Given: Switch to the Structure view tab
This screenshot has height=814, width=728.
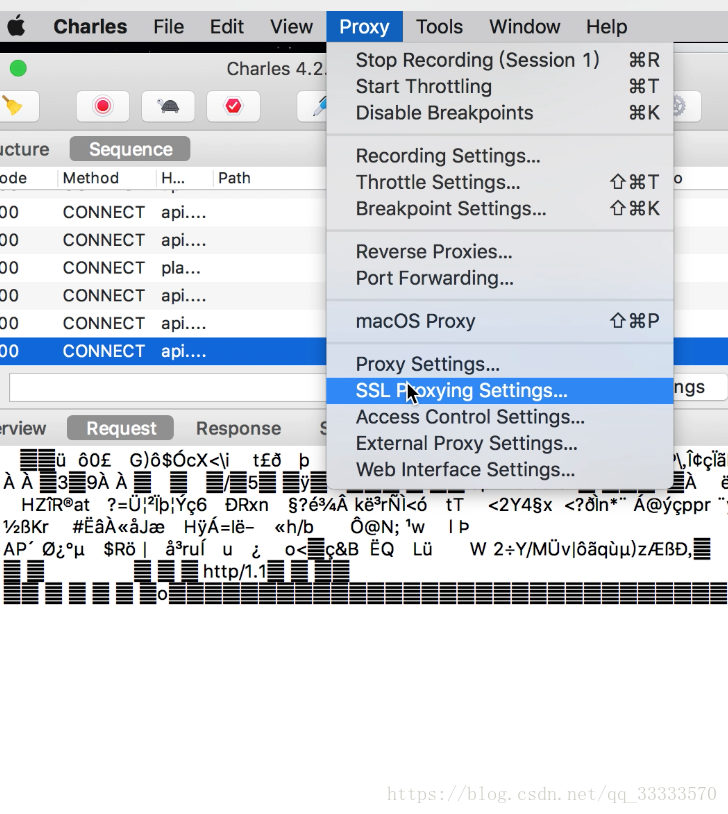Looking at the screenshot, I should [x=24, y=150].
